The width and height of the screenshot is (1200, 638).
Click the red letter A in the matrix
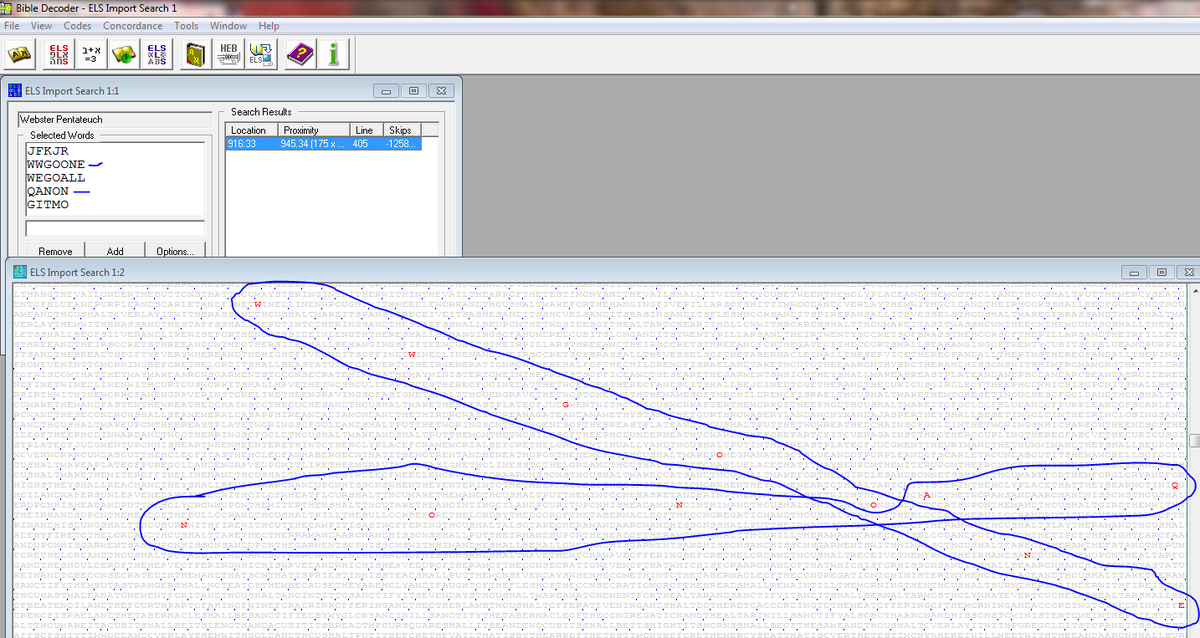tap(926, 496)
